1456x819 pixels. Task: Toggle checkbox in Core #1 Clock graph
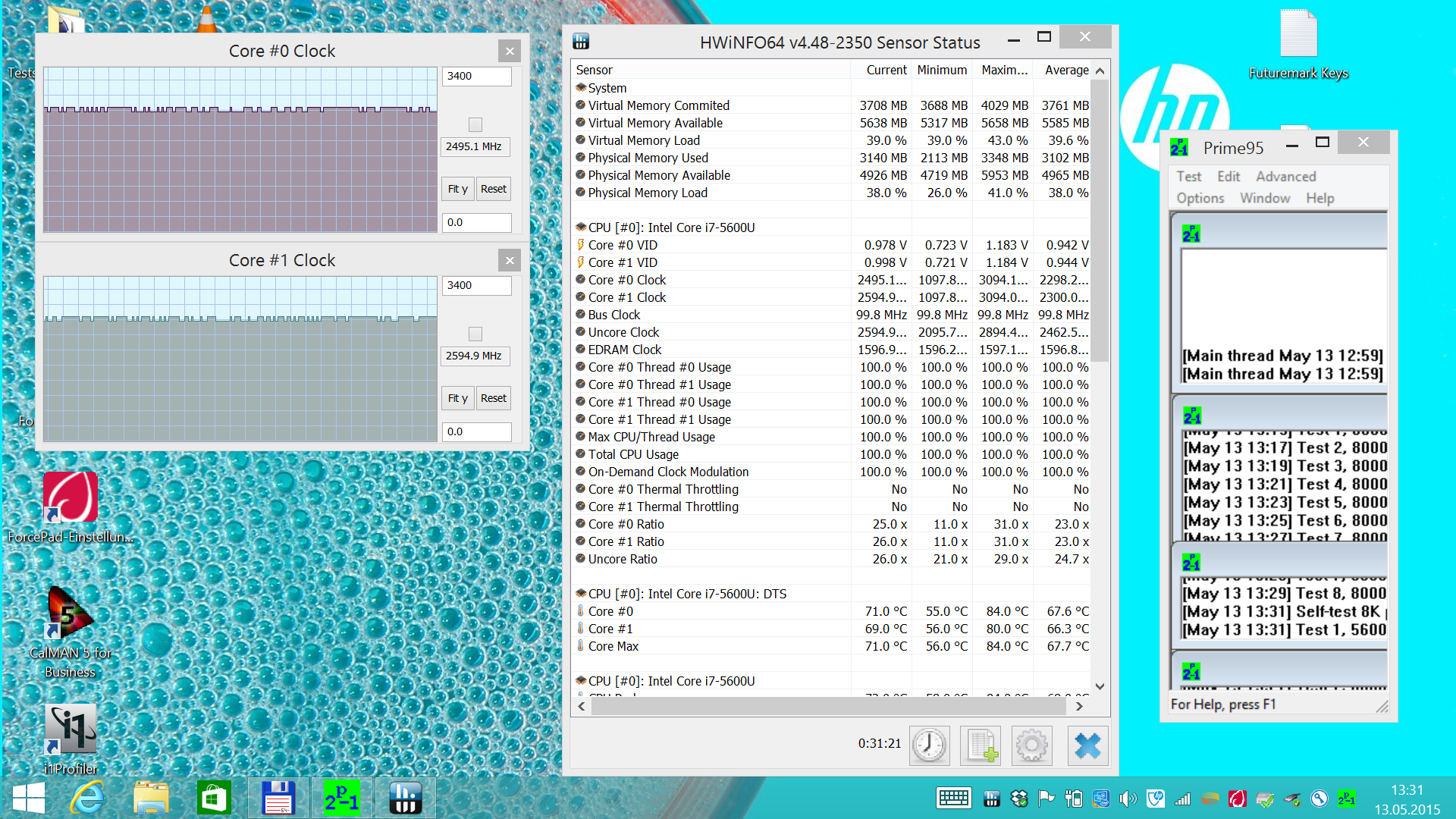click(475, 334)
